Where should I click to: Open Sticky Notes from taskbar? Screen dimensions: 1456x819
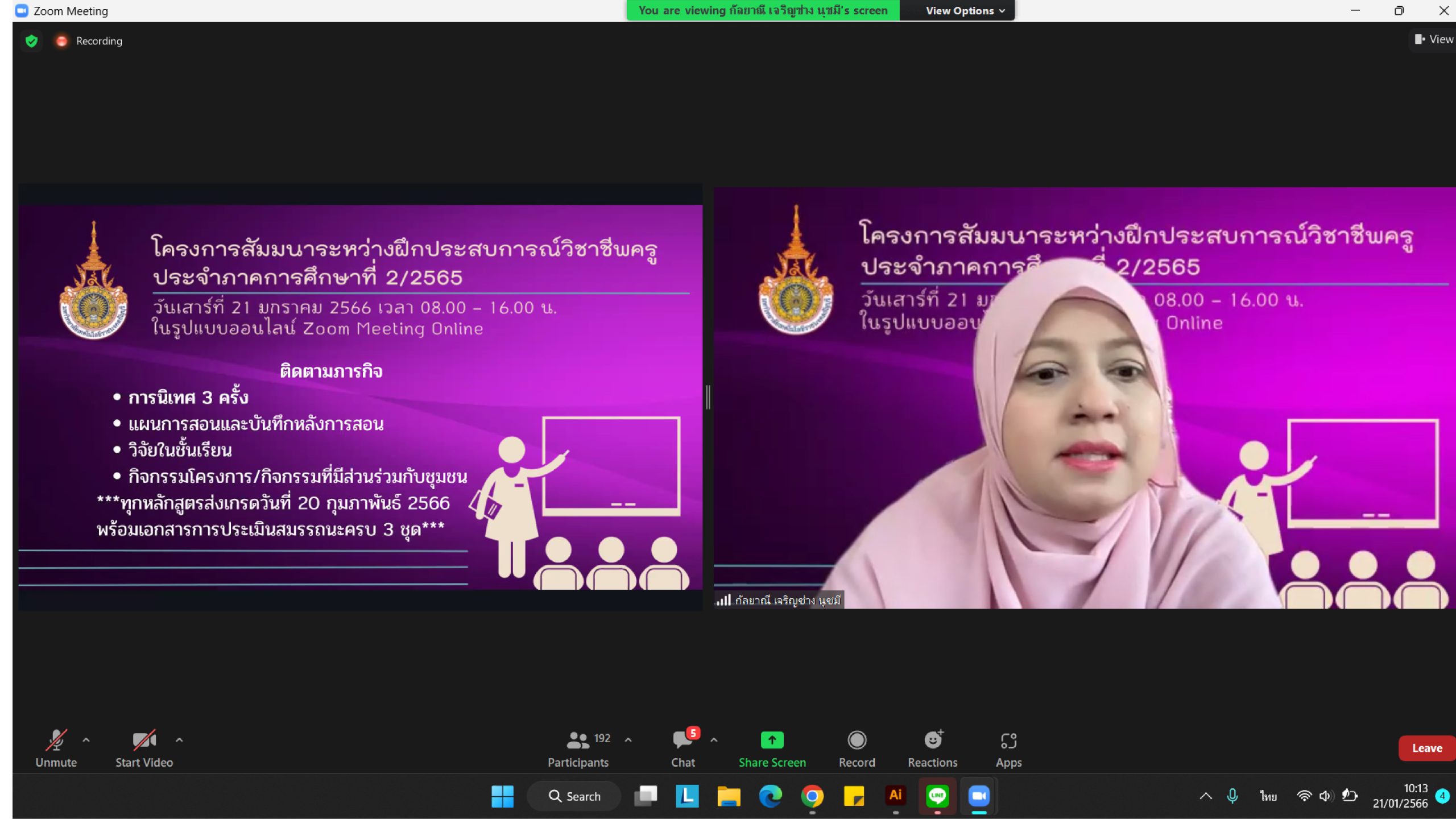coord(854,796)
